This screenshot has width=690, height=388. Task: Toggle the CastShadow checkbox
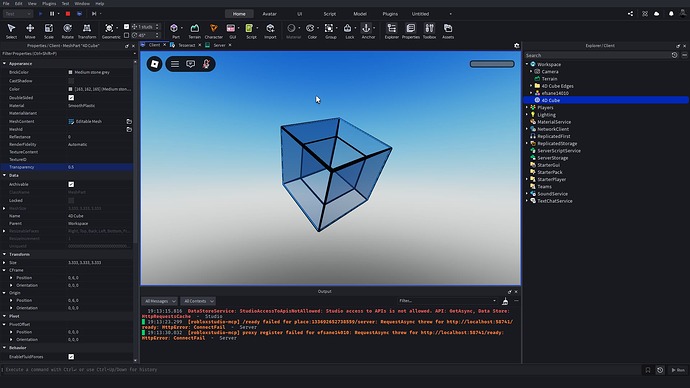tap(71, 81)
